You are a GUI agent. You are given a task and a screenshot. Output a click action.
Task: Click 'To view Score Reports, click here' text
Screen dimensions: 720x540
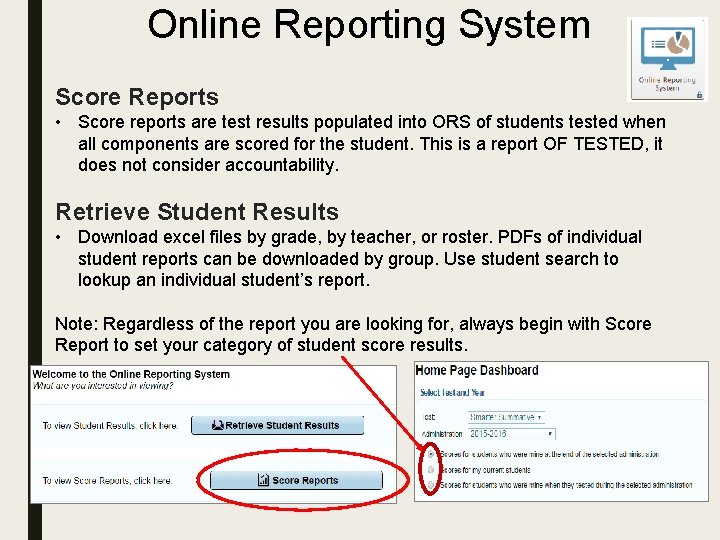coord(107,481)
